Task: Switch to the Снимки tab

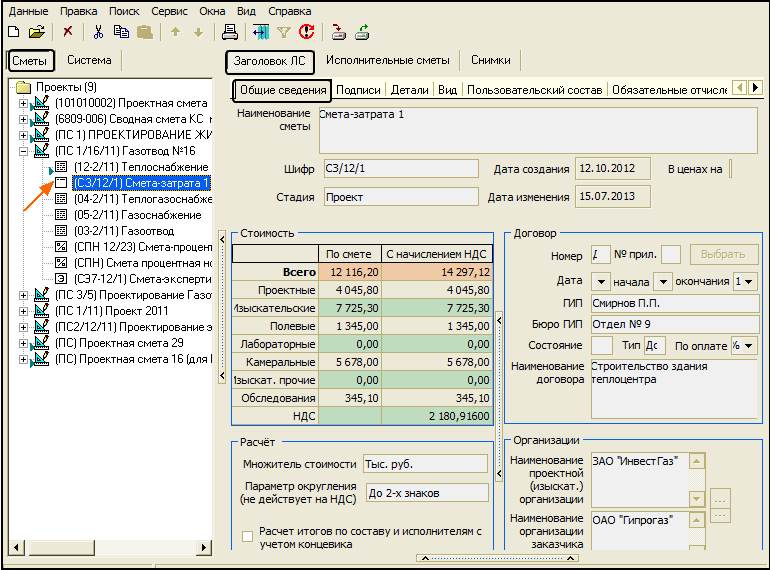Action: (x=491, y=60)
